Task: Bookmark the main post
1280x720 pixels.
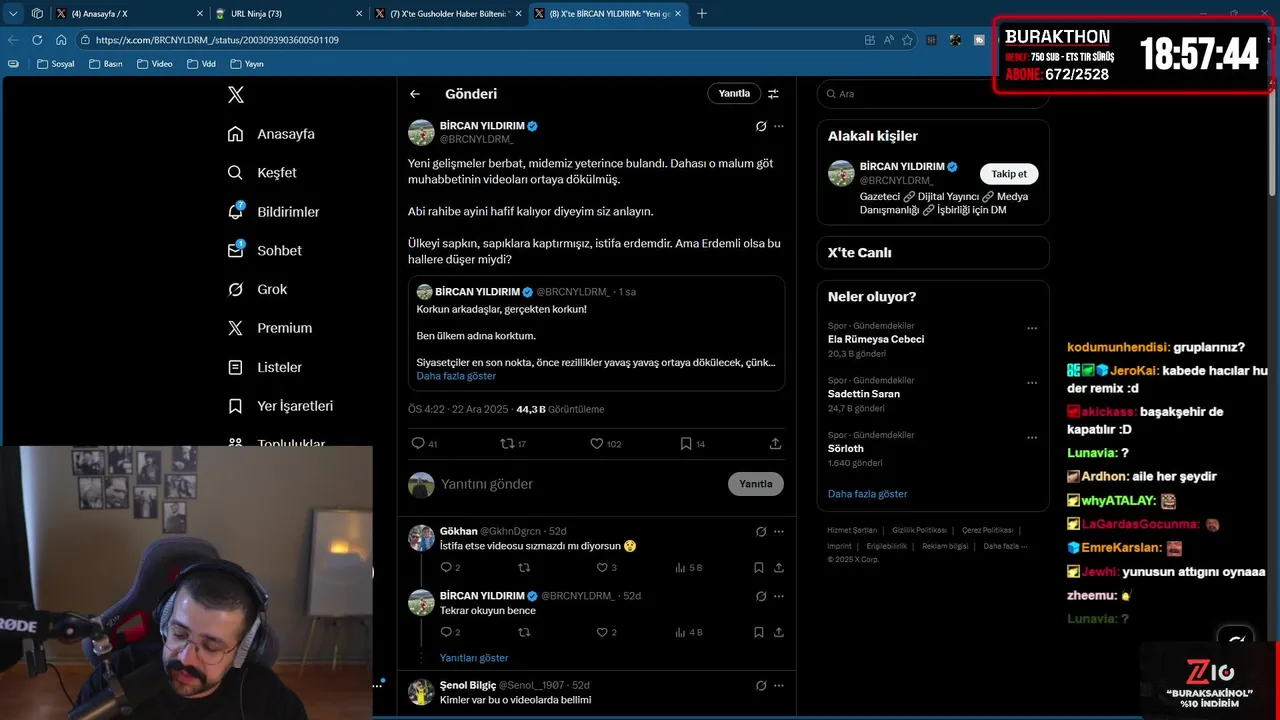Action: [x=686, y=444]
